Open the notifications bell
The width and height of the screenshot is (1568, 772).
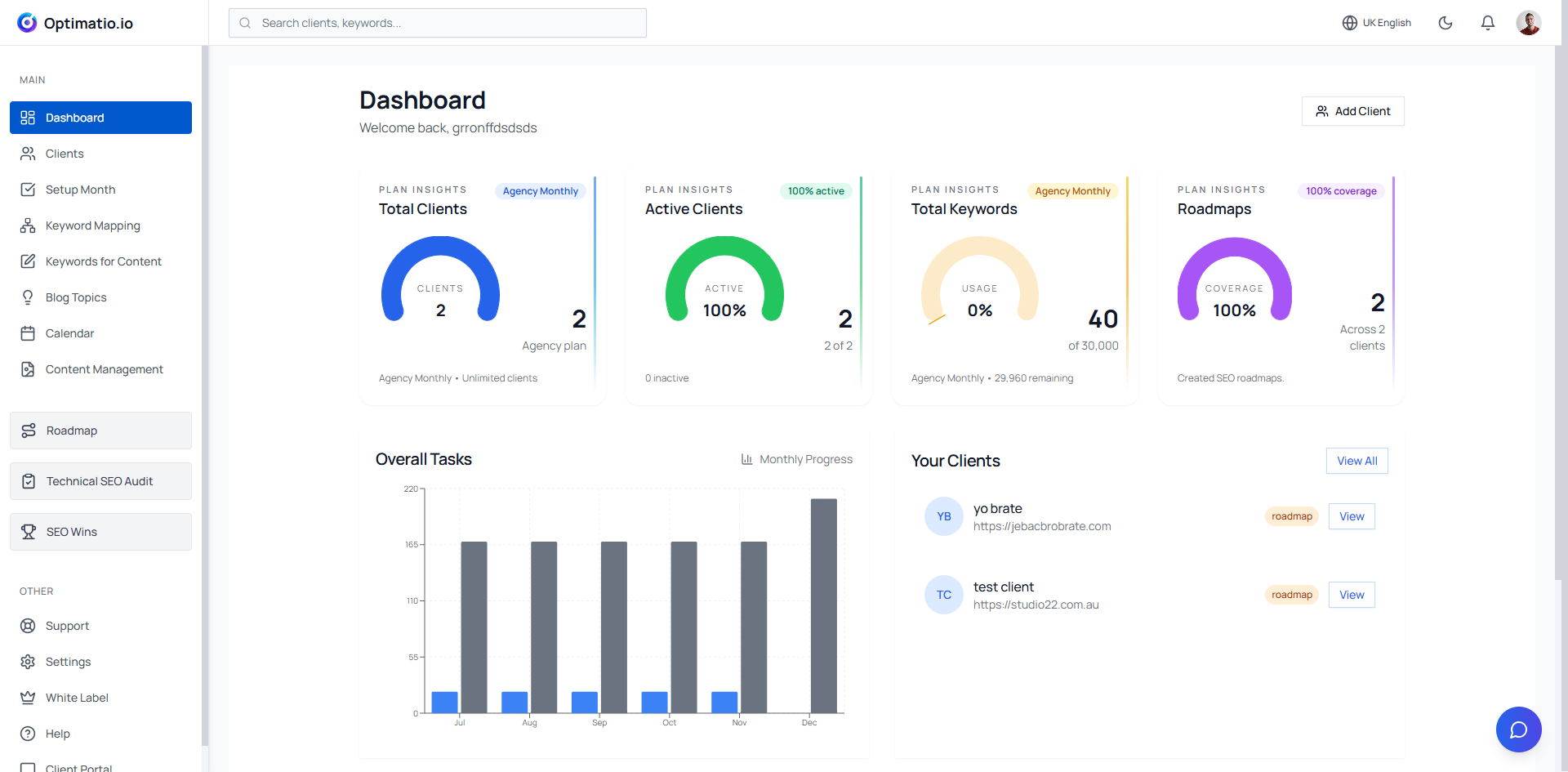click(1487, 23)
